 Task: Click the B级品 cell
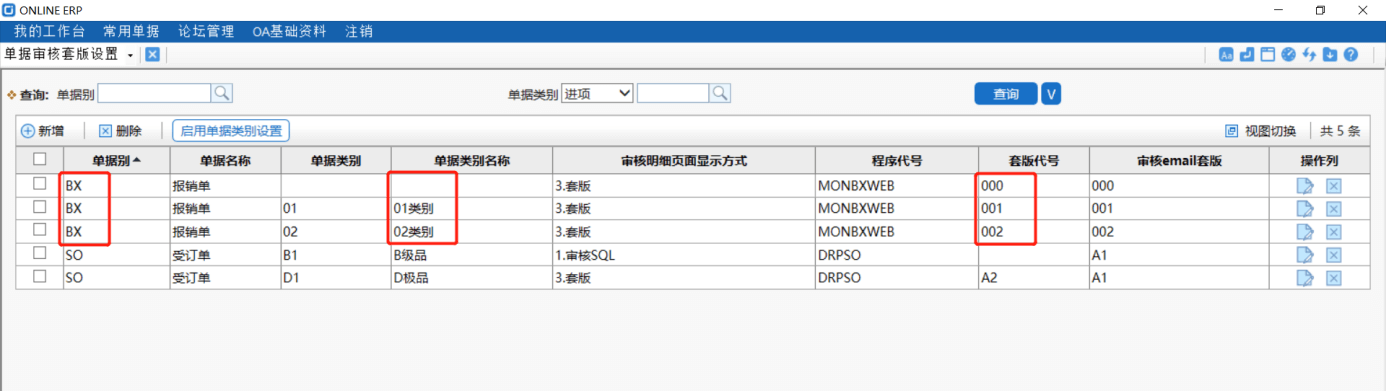tap(471, 255)
